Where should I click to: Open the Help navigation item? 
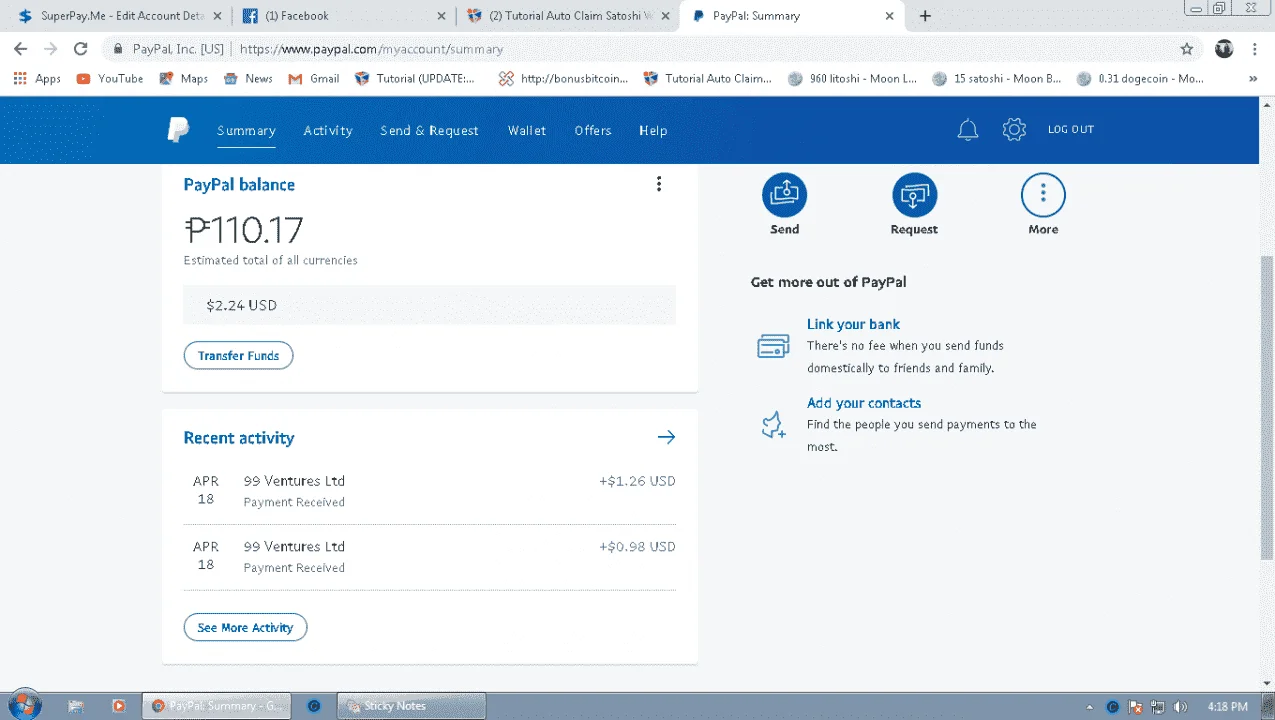tap(653, 130)
